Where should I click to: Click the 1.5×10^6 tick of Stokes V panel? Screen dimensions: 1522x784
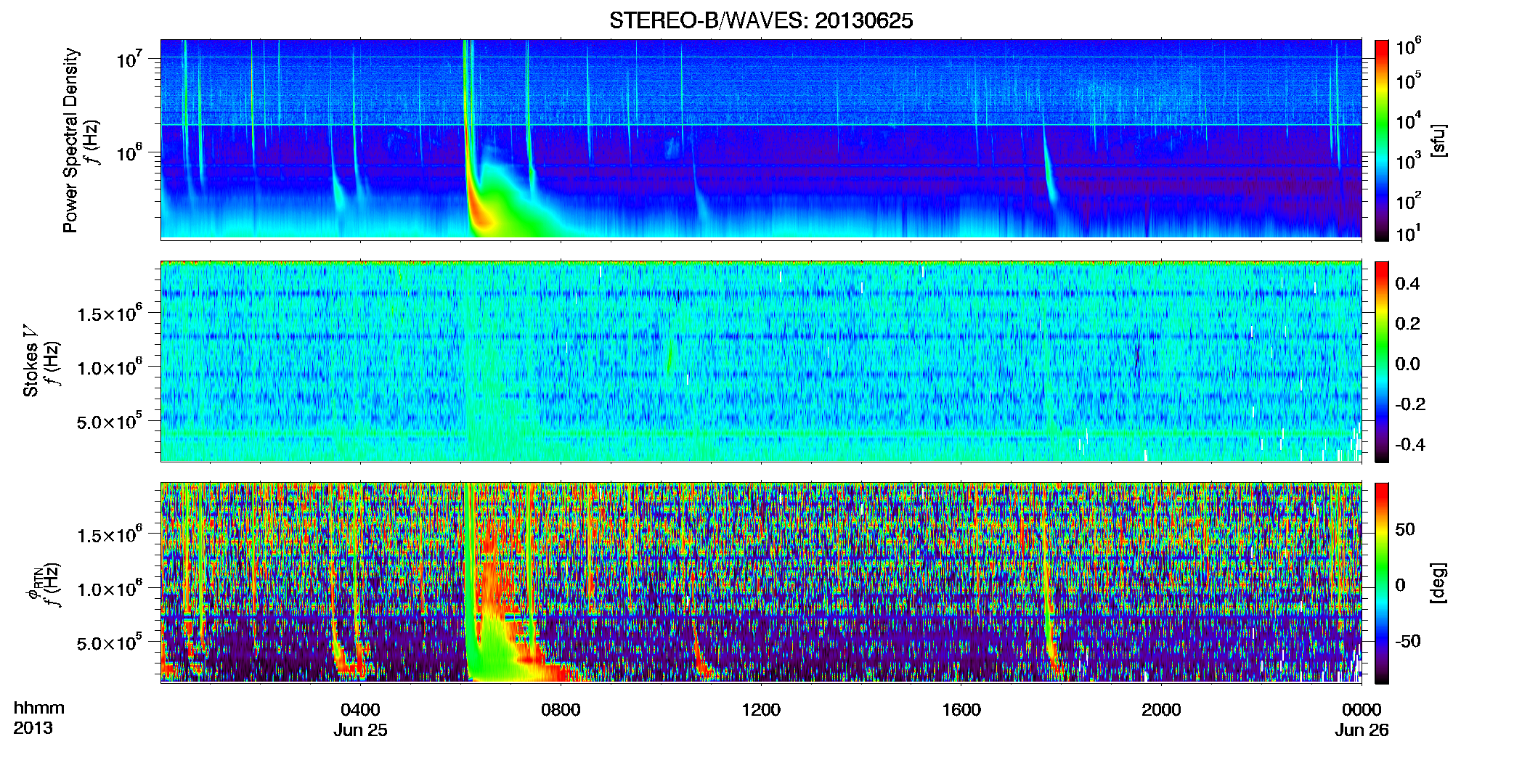click(109, 314)
